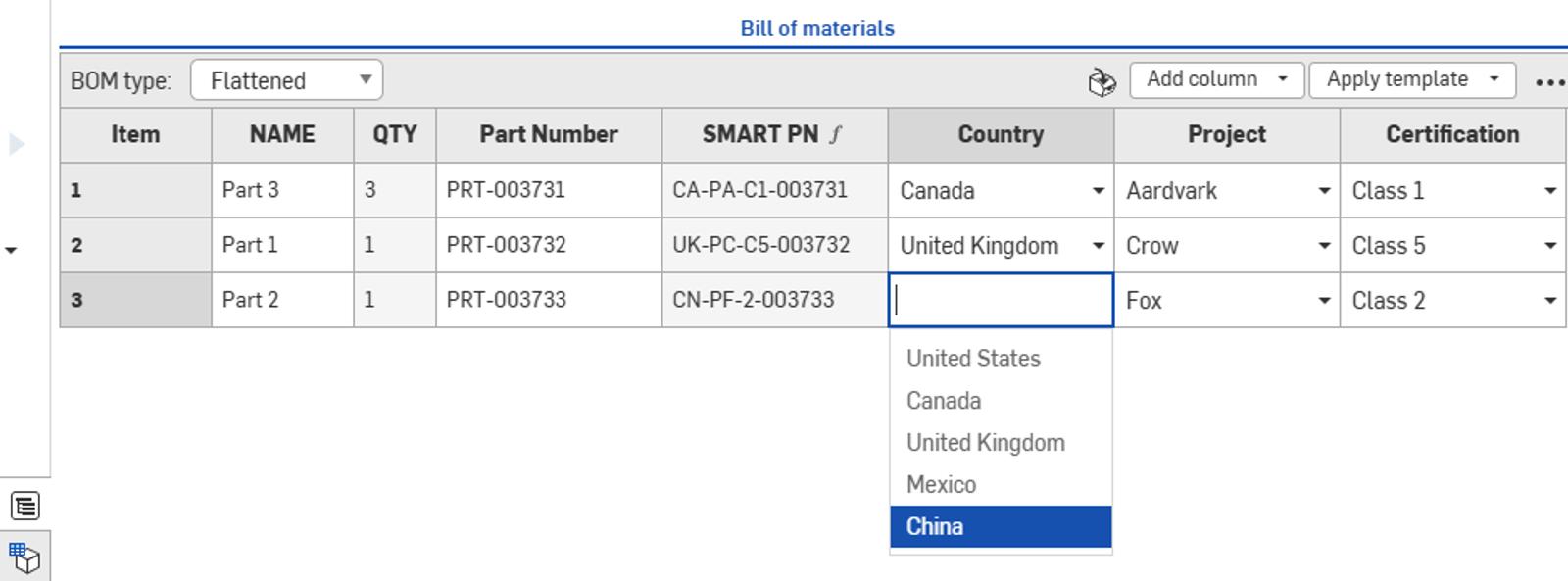Click the empty Country input for Part 2
Viewport: 1568px width, 581px height.
(x=990, y=300)
